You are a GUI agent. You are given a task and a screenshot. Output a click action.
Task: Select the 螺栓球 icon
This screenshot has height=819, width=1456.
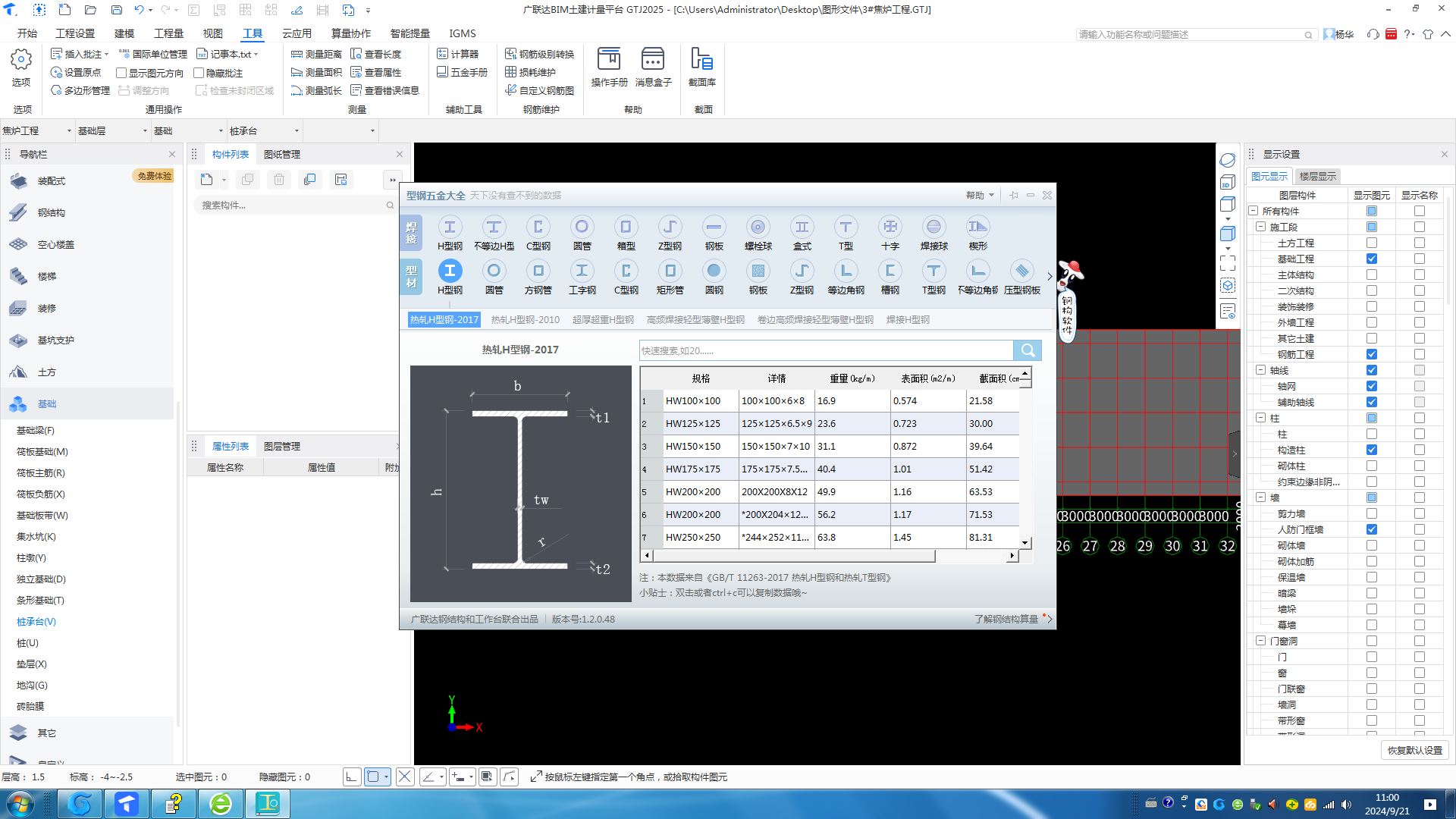[758, 233]
